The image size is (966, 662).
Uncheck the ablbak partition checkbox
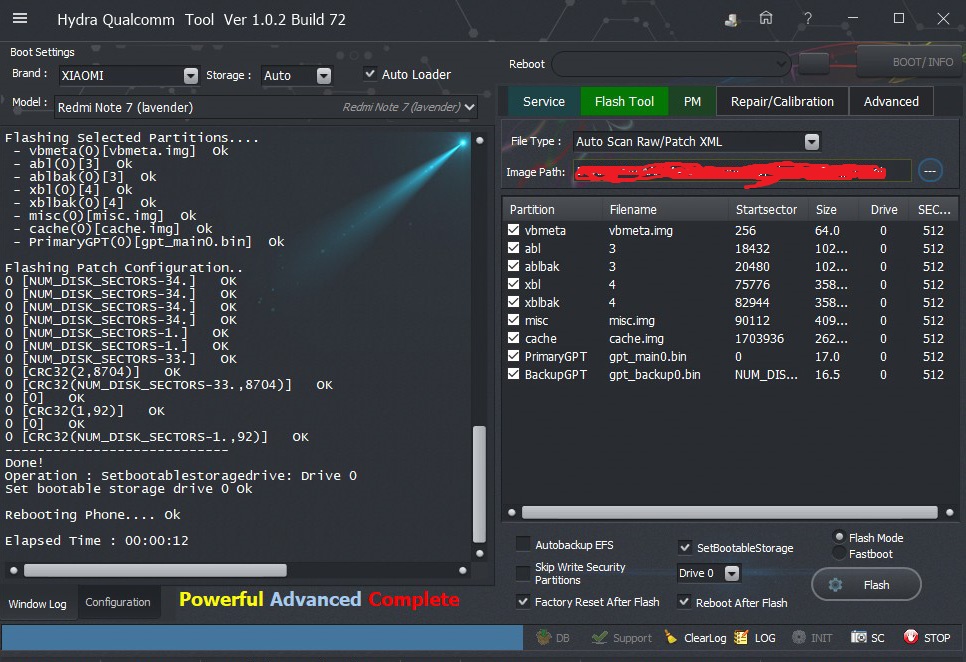[x=513, y=265]
